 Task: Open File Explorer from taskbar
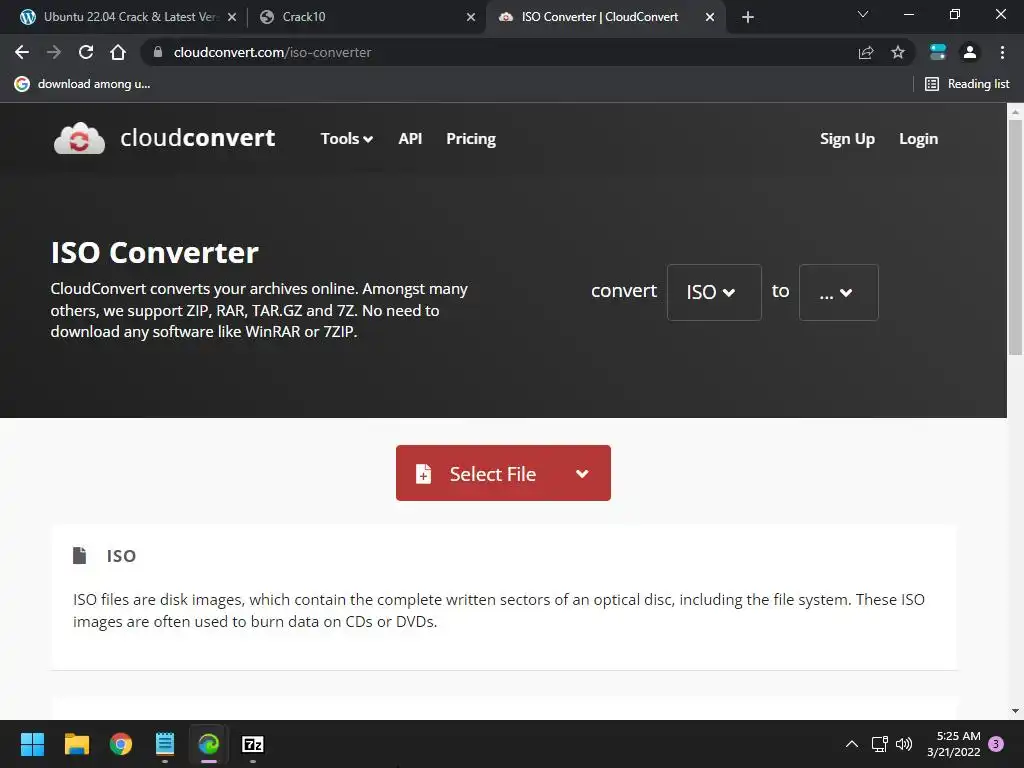76,744
